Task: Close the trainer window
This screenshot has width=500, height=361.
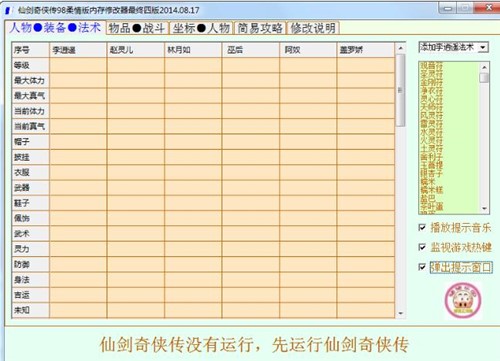Action: click(488, 8)
